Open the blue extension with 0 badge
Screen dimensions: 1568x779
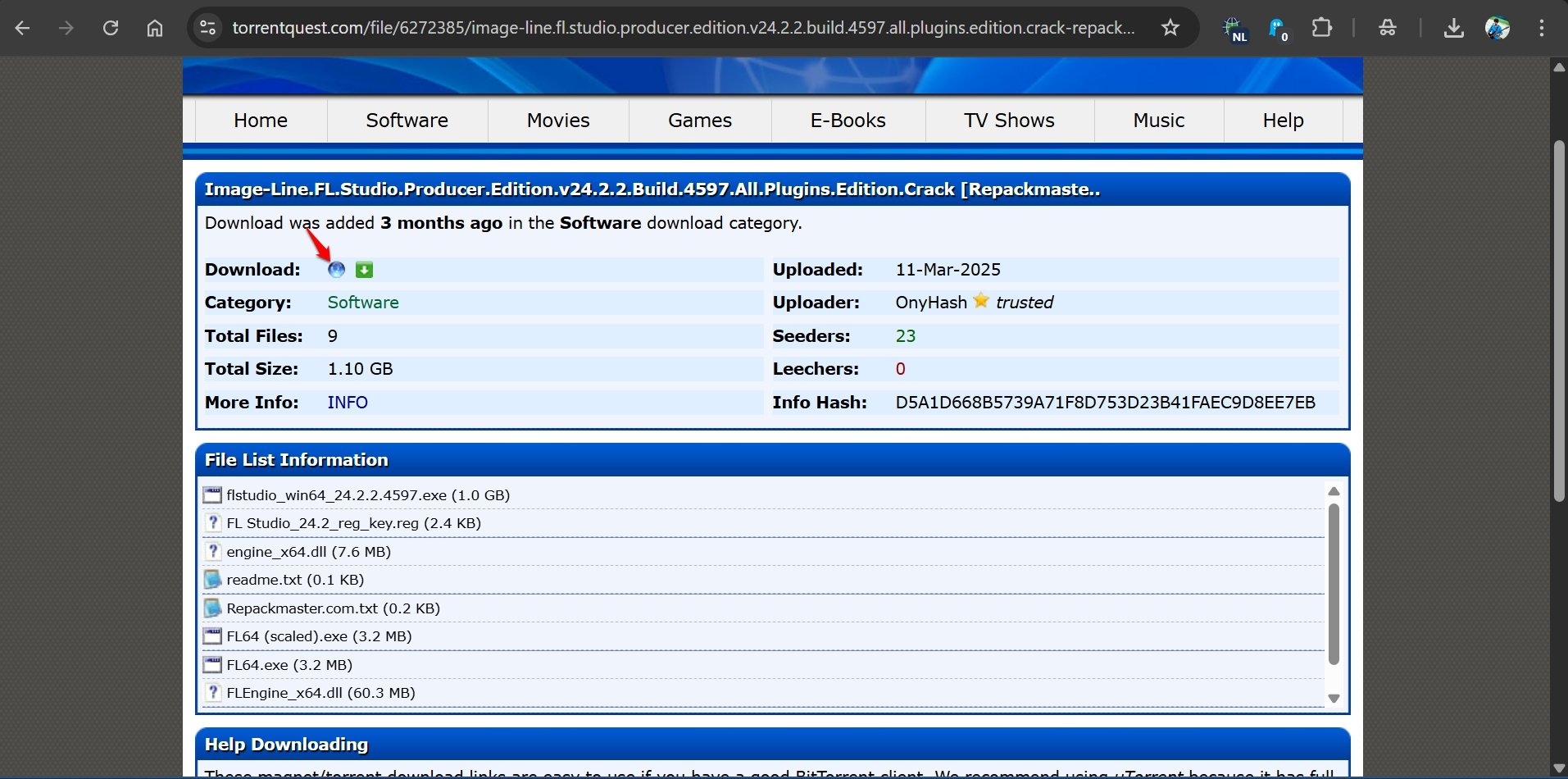point(1279,29)
